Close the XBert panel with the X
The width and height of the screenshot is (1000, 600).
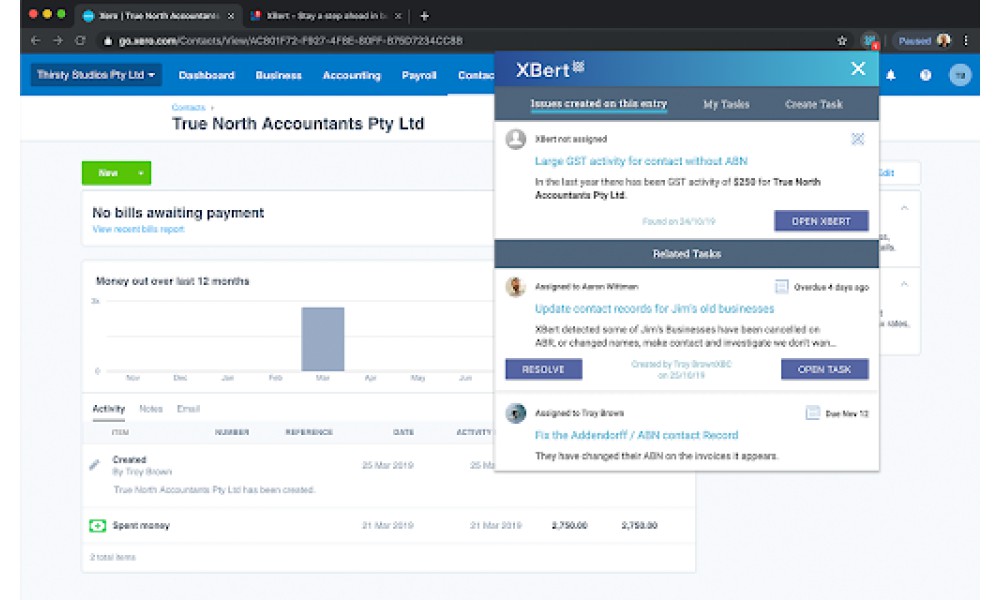tap(858, 69)
